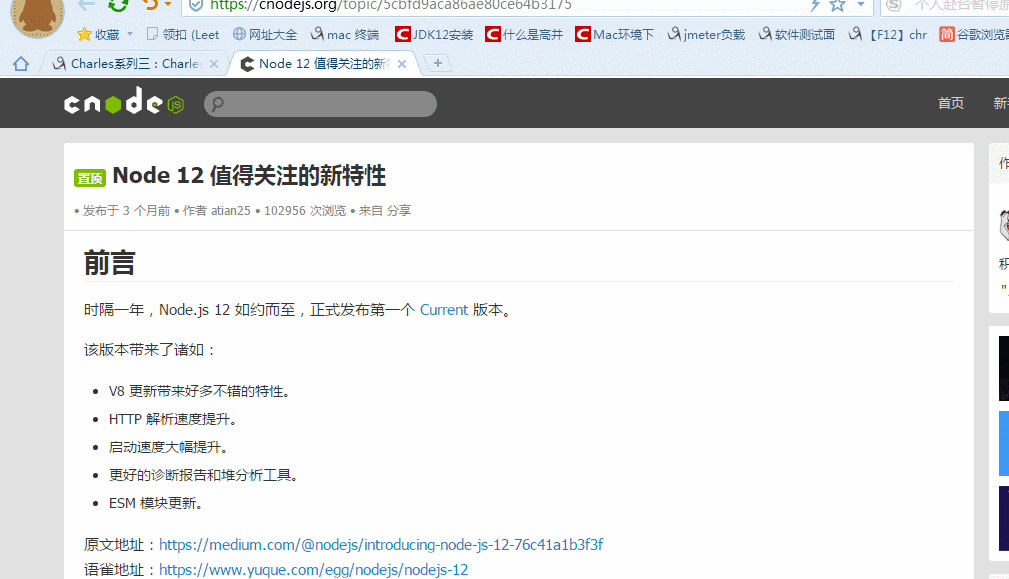
Task: Click the cnodejs.org address bar URL
Action: tap(391, 5)
